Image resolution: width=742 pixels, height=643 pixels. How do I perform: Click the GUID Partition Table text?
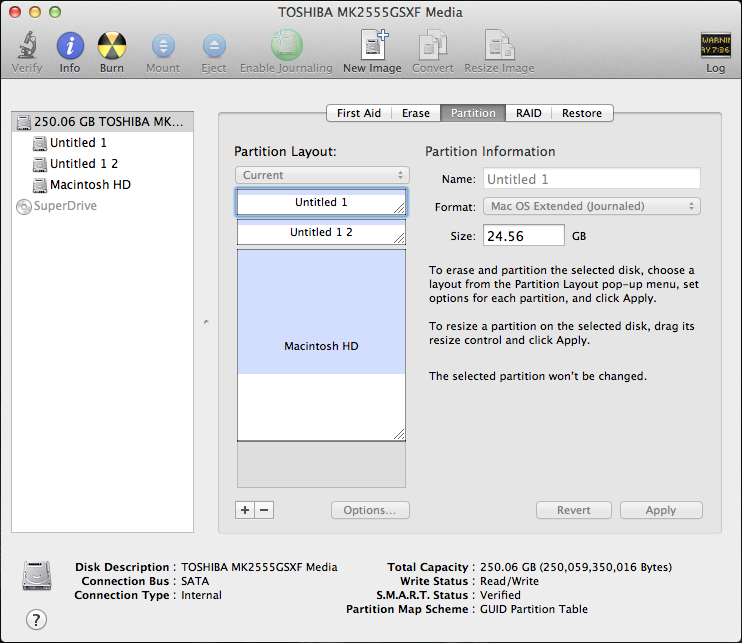click(534, 609)
